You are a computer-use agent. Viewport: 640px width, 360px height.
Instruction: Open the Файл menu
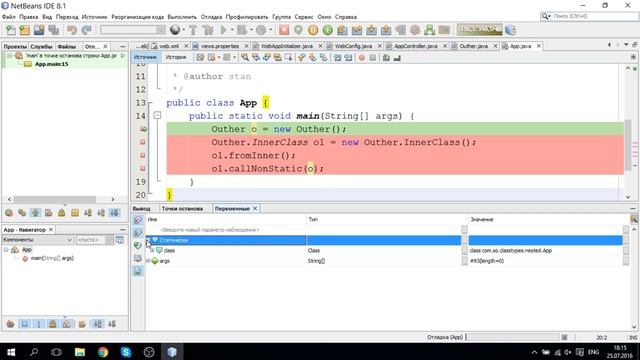[x=9, y=17]
